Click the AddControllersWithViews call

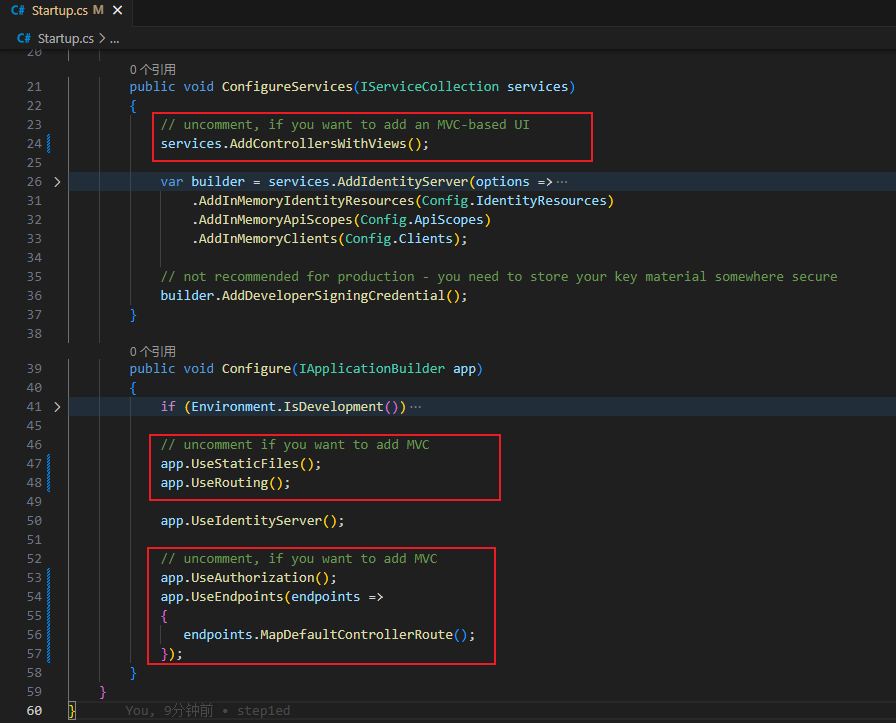(x=318, y=143)
